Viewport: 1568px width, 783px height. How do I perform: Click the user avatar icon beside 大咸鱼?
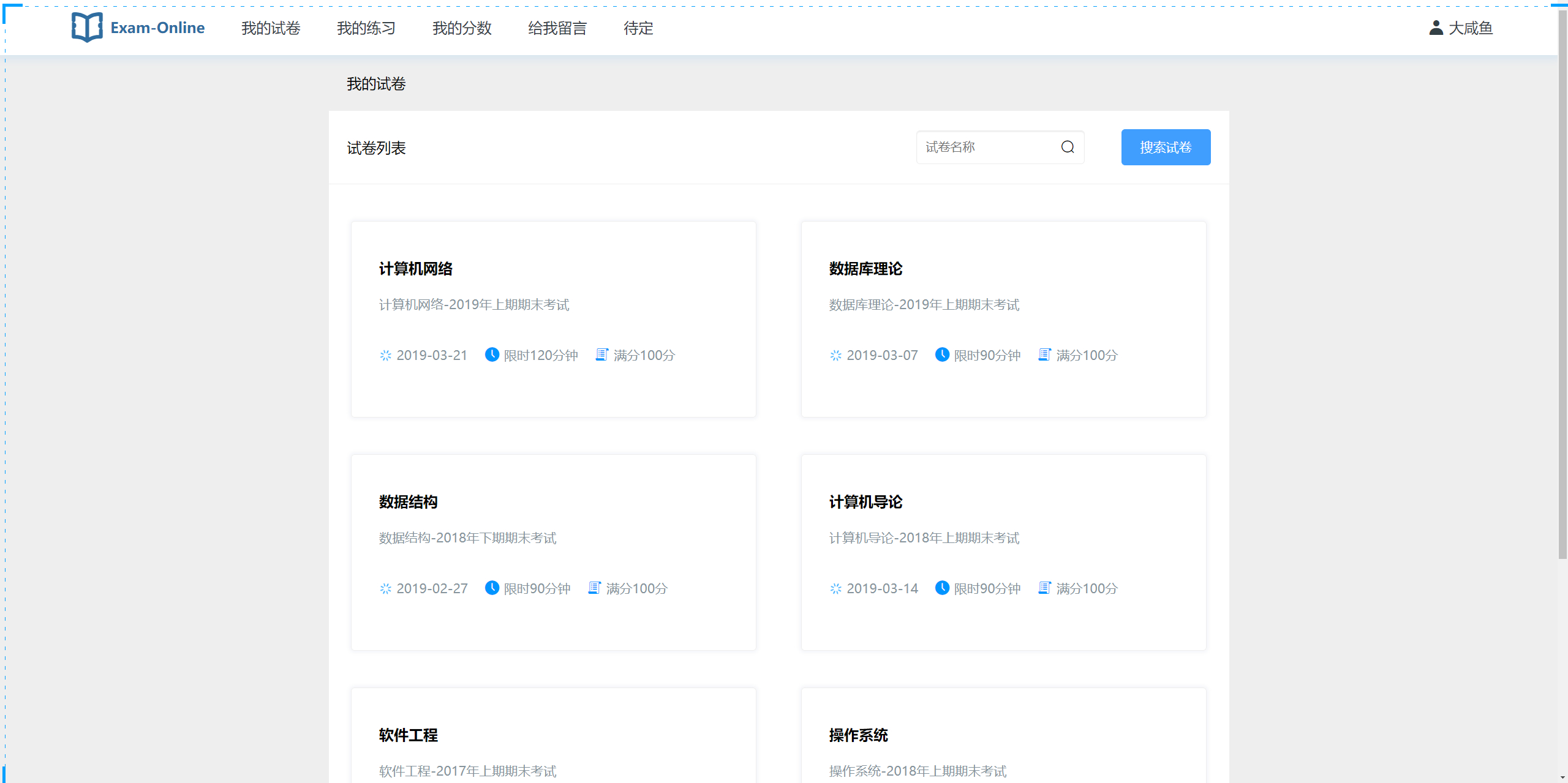point(1435,28)
